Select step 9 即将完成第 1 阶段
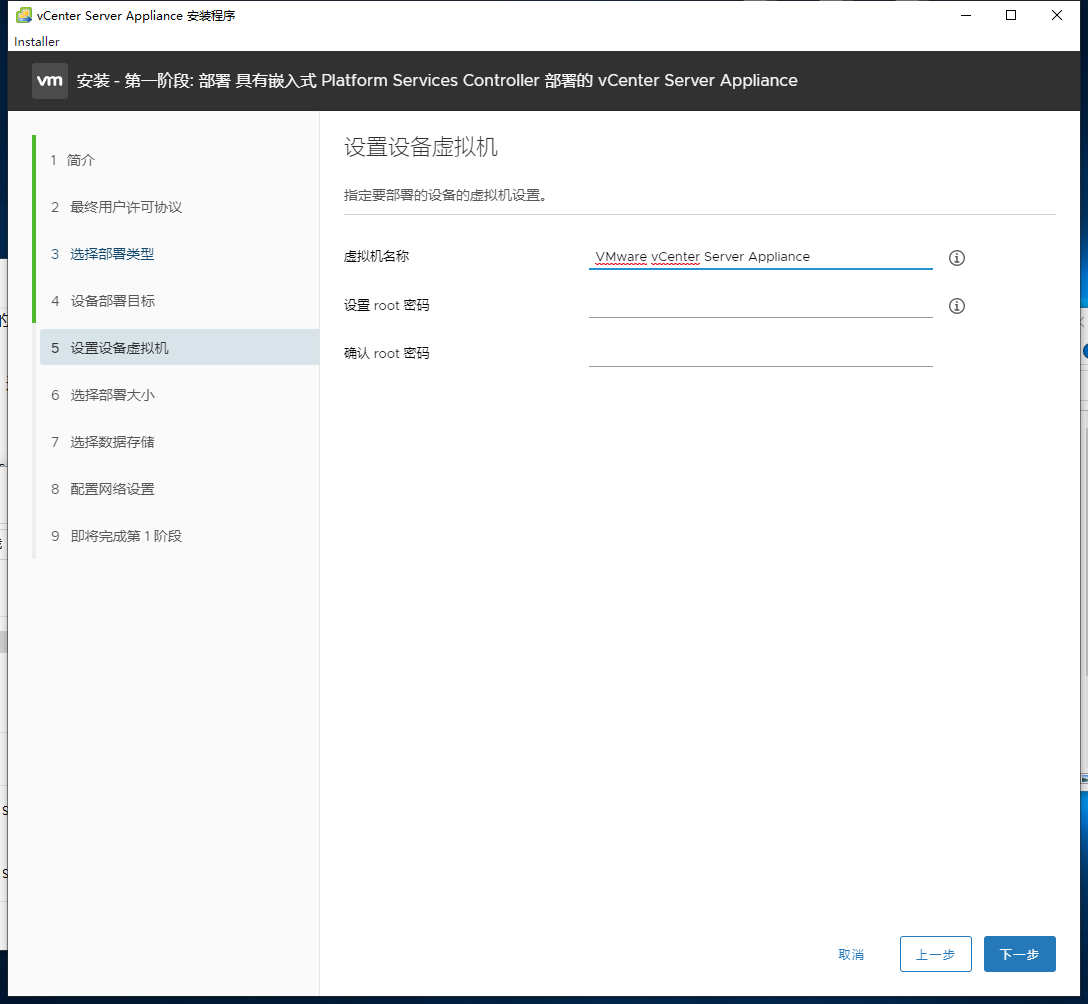Screen dimensions: 1088x1004 [x=116, y=536]
